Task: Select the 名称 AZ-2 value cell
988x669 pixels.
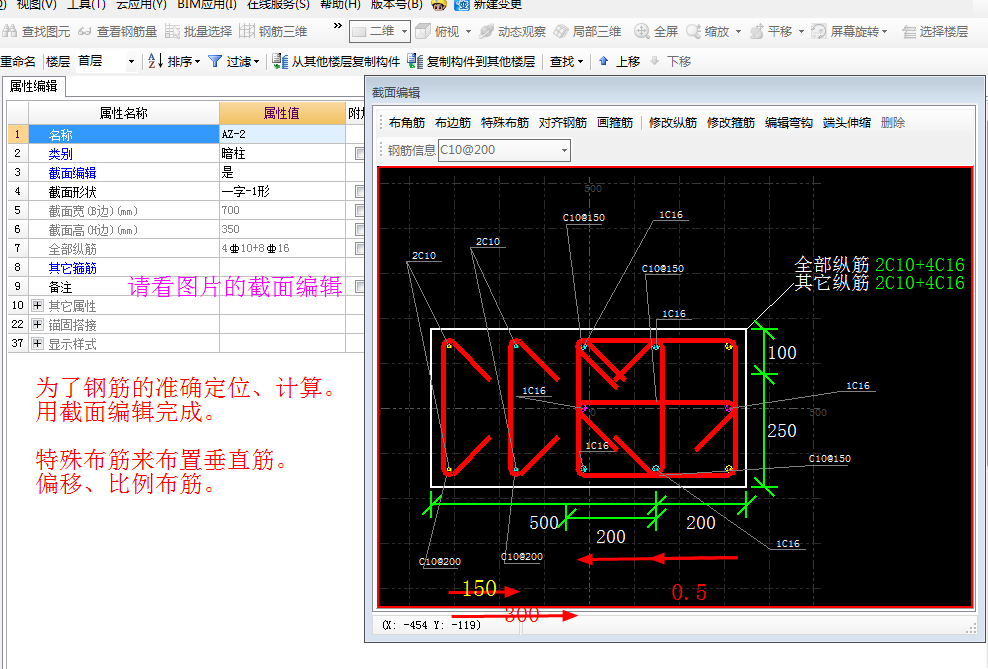Action: 282,134
